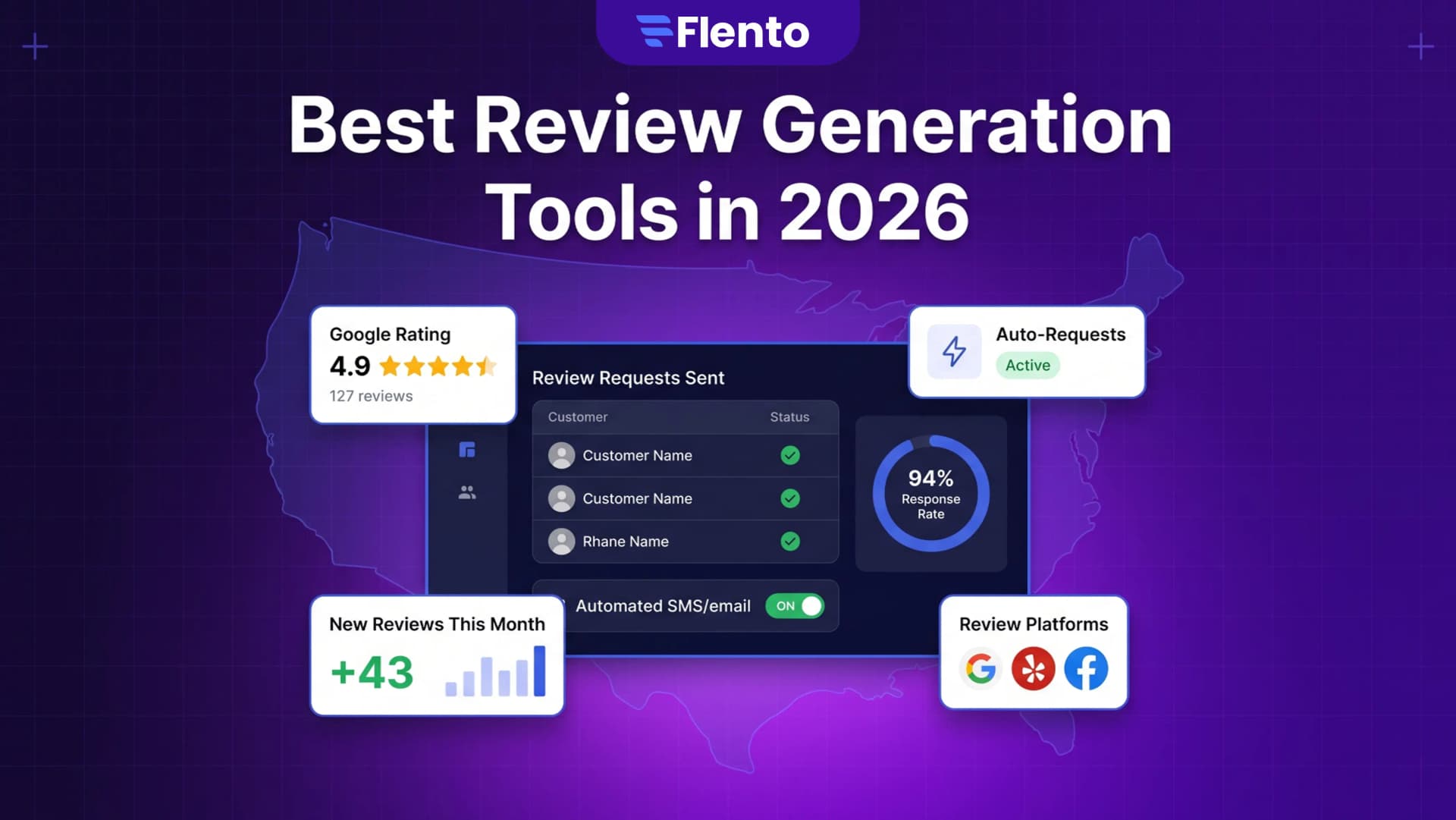
Task: Click the Customer column header
Action: (578, 417)
